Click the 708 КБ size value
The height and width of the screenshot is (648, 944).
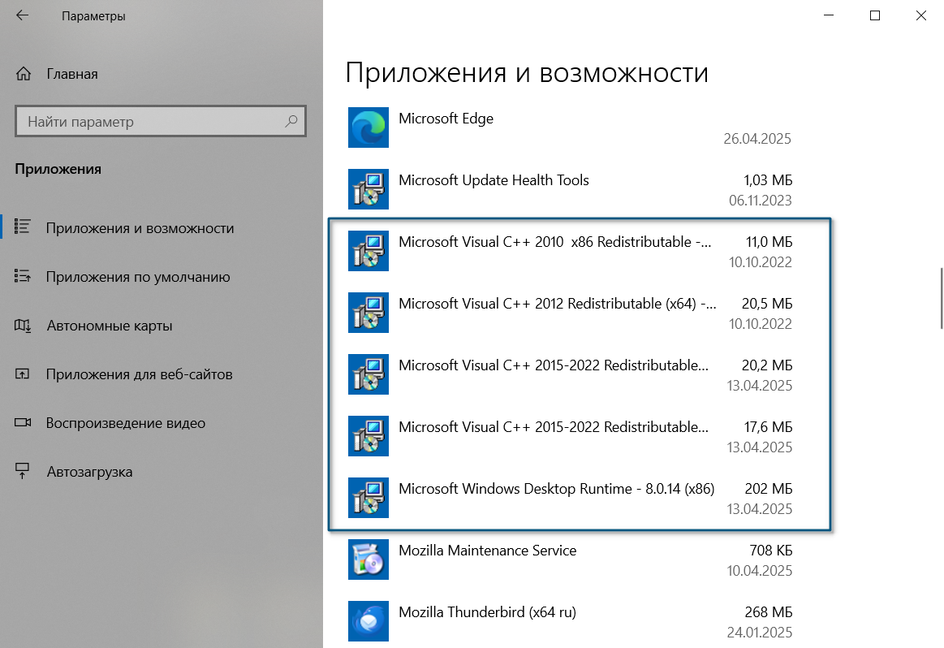tap(771, 550)
